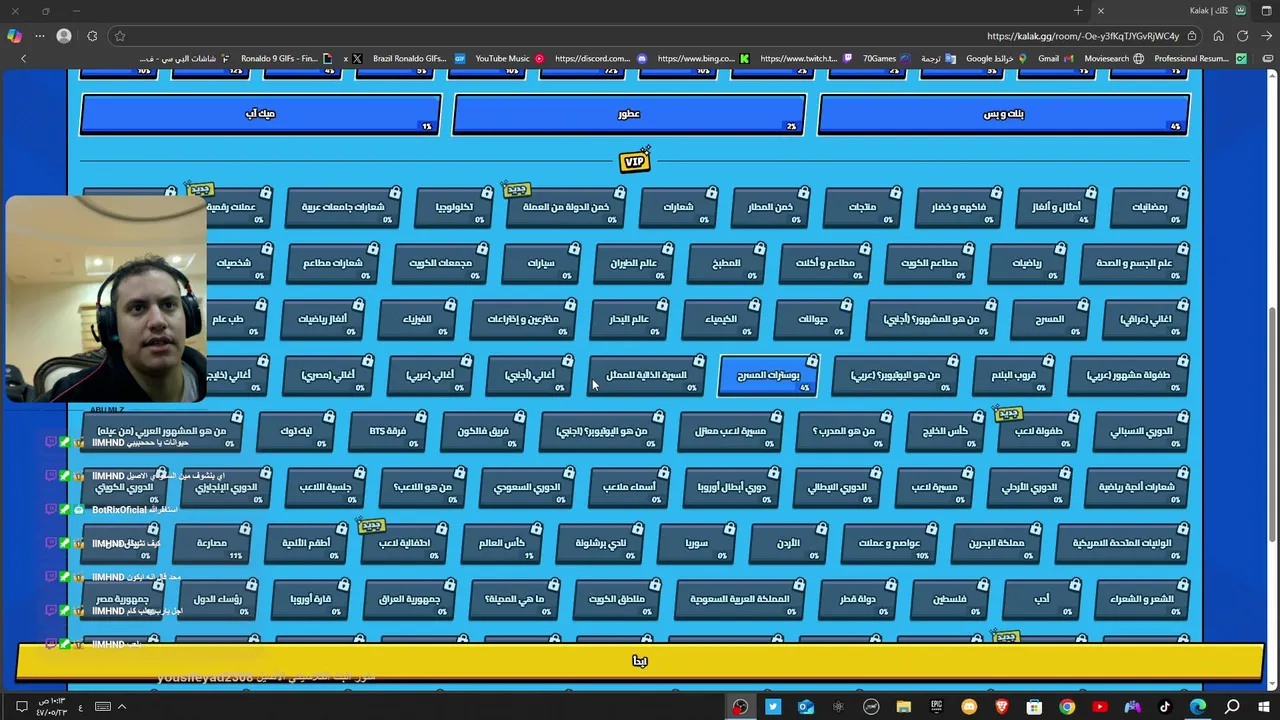
Task: Pick the نادي برشلونة category
Action: click(x=601, y=544)
